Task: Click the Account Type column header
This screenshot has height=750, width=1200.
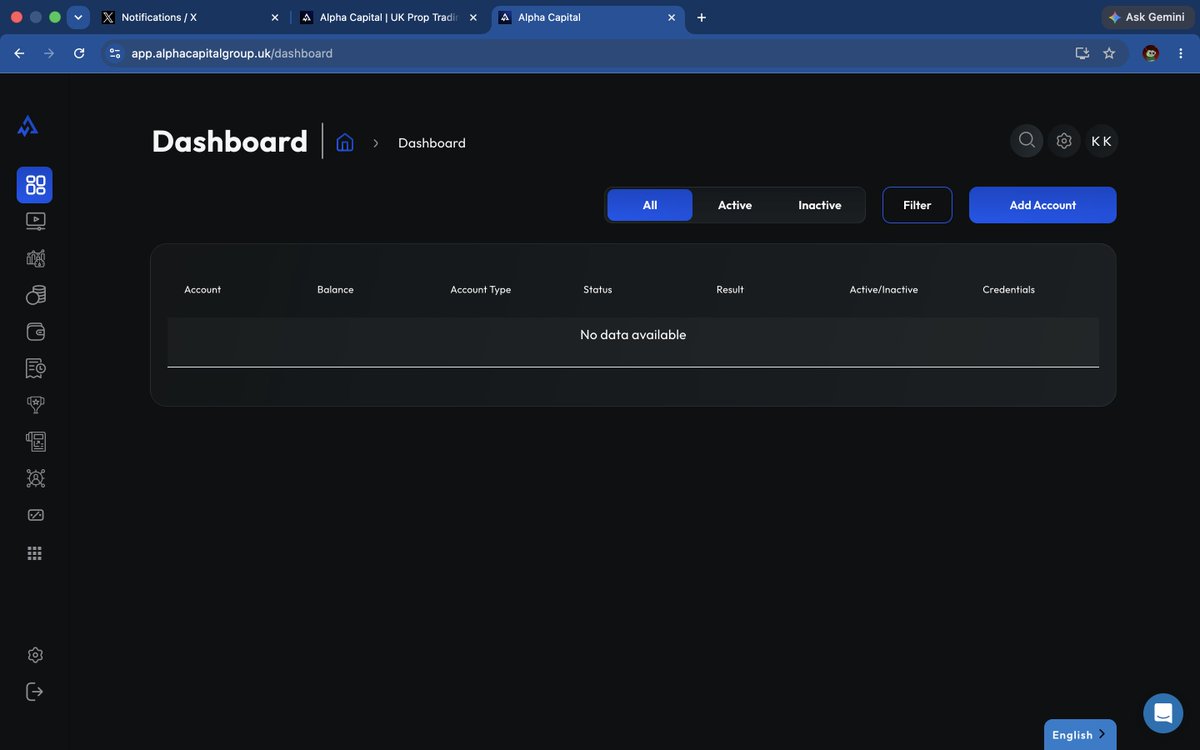Action: point(480,290)
